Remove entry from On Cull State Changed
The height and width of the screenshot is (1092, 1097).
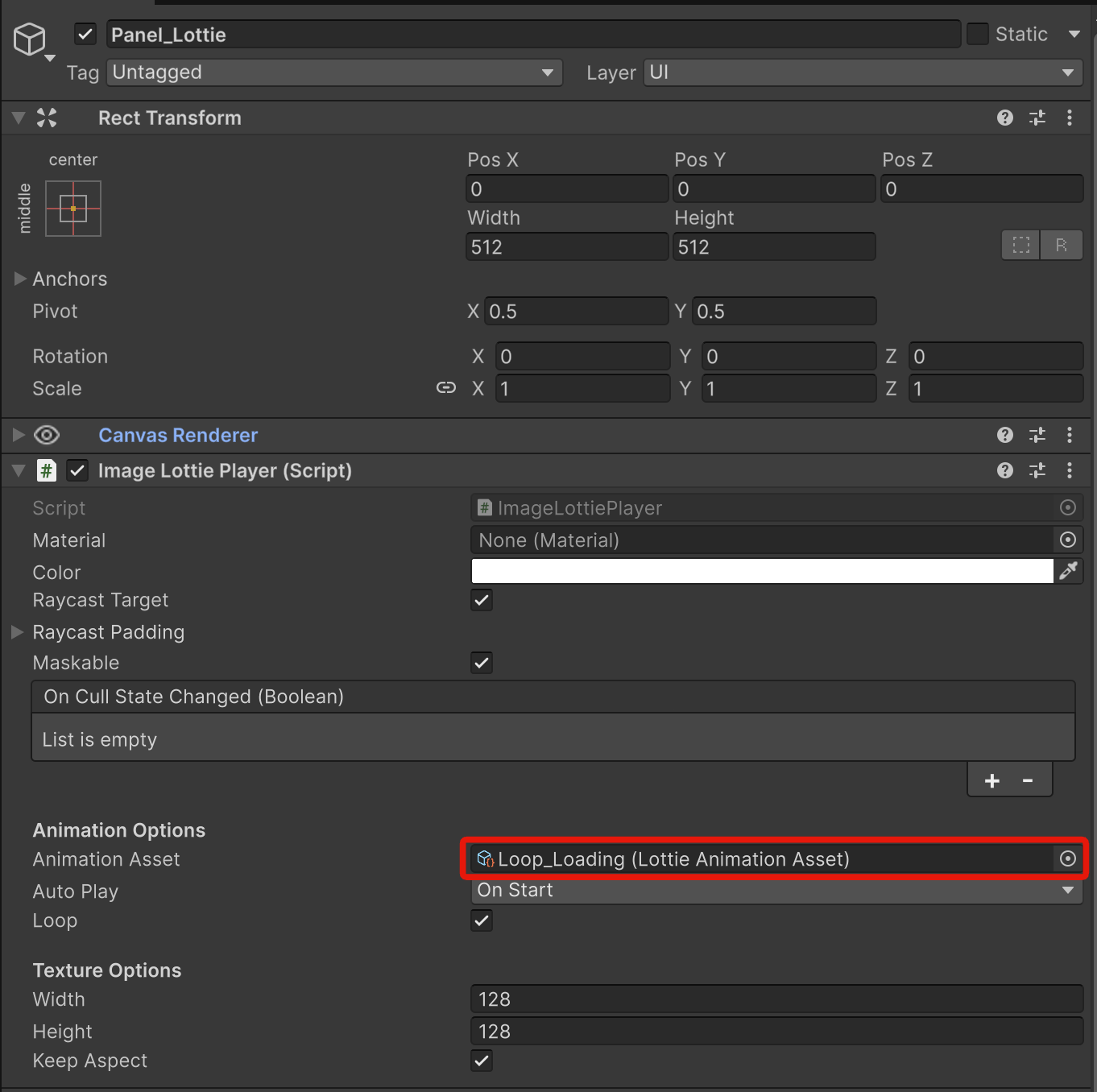point(1028,780)
